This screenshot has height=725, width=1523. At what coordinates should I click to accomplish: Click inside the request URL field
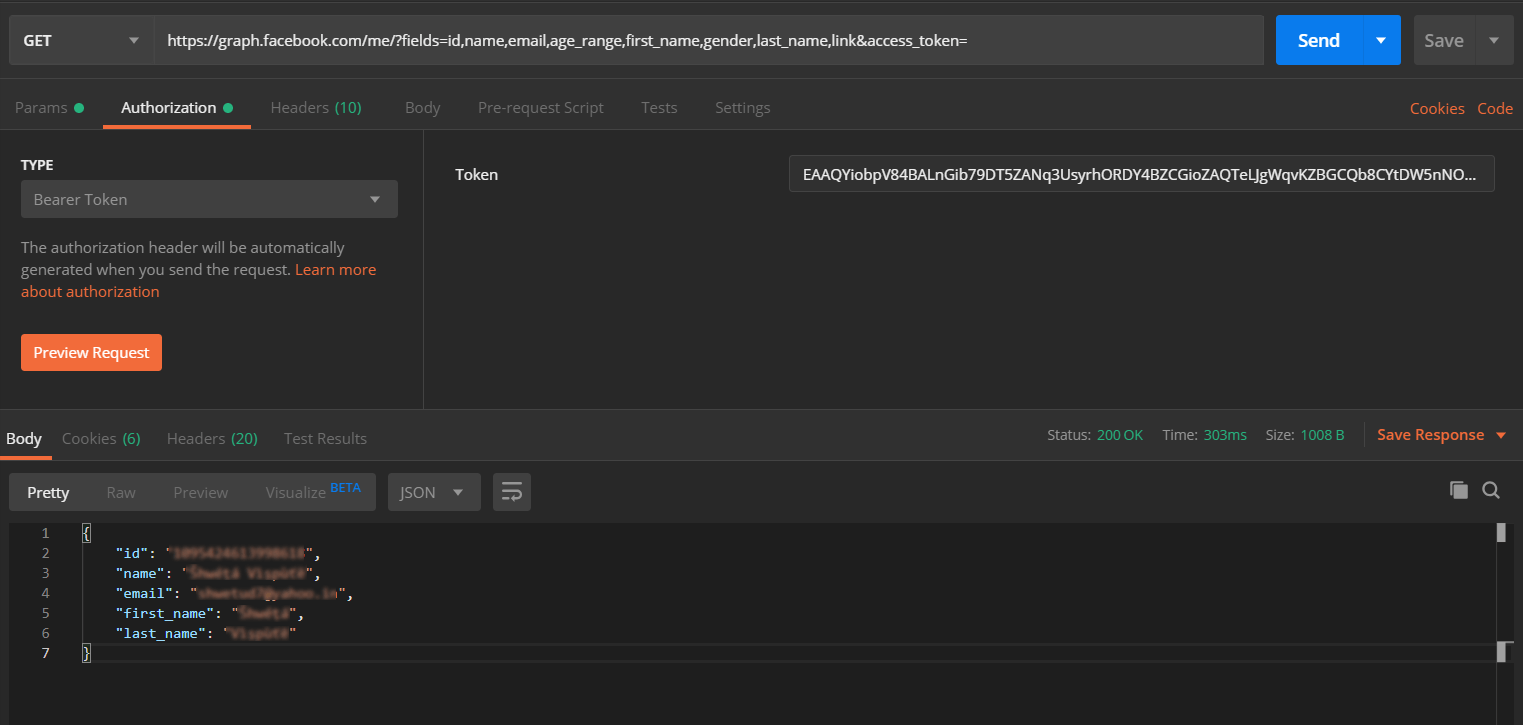[x=700, y=40]
